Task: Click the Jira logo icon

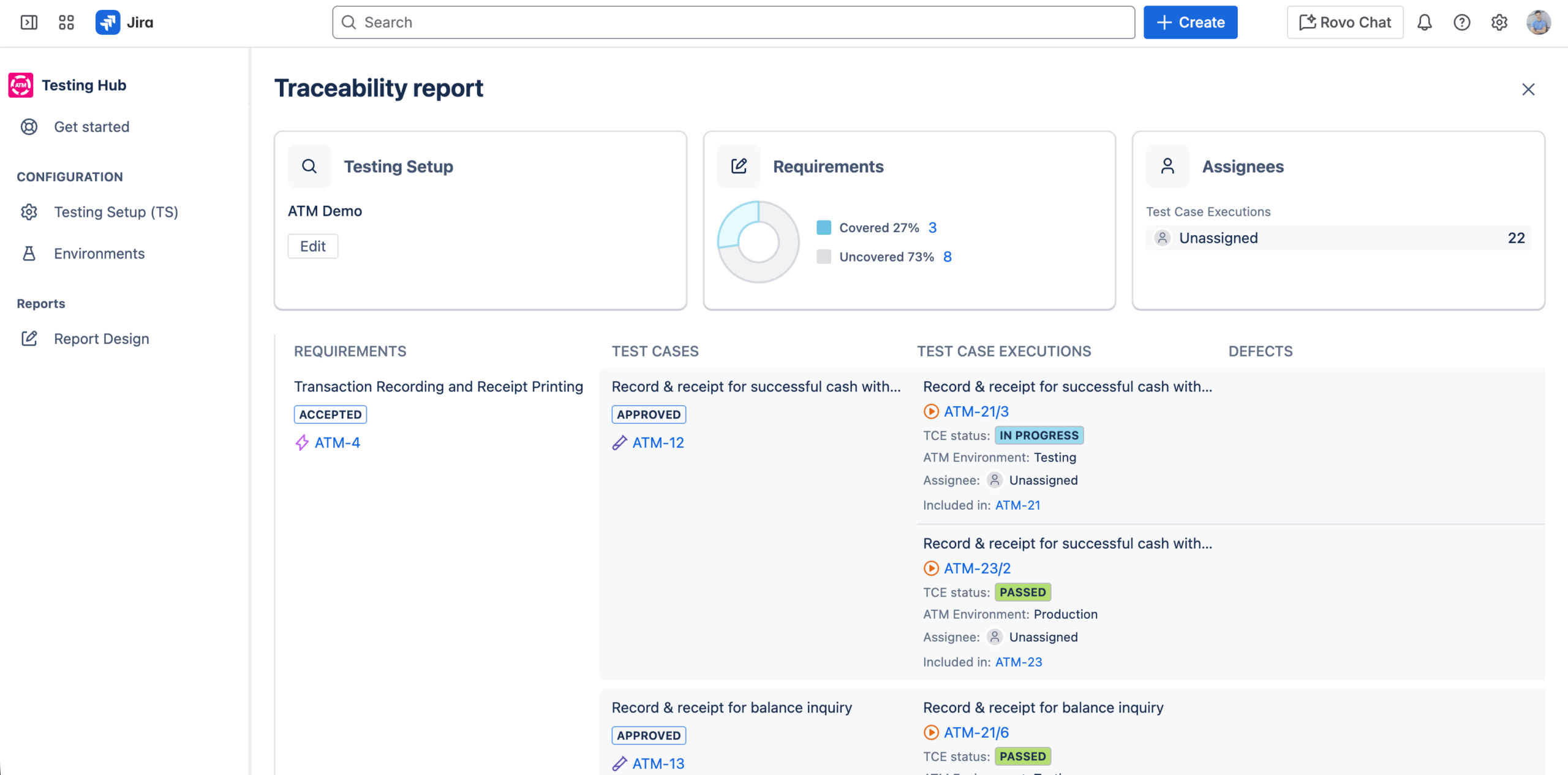Action: (108, 23)
